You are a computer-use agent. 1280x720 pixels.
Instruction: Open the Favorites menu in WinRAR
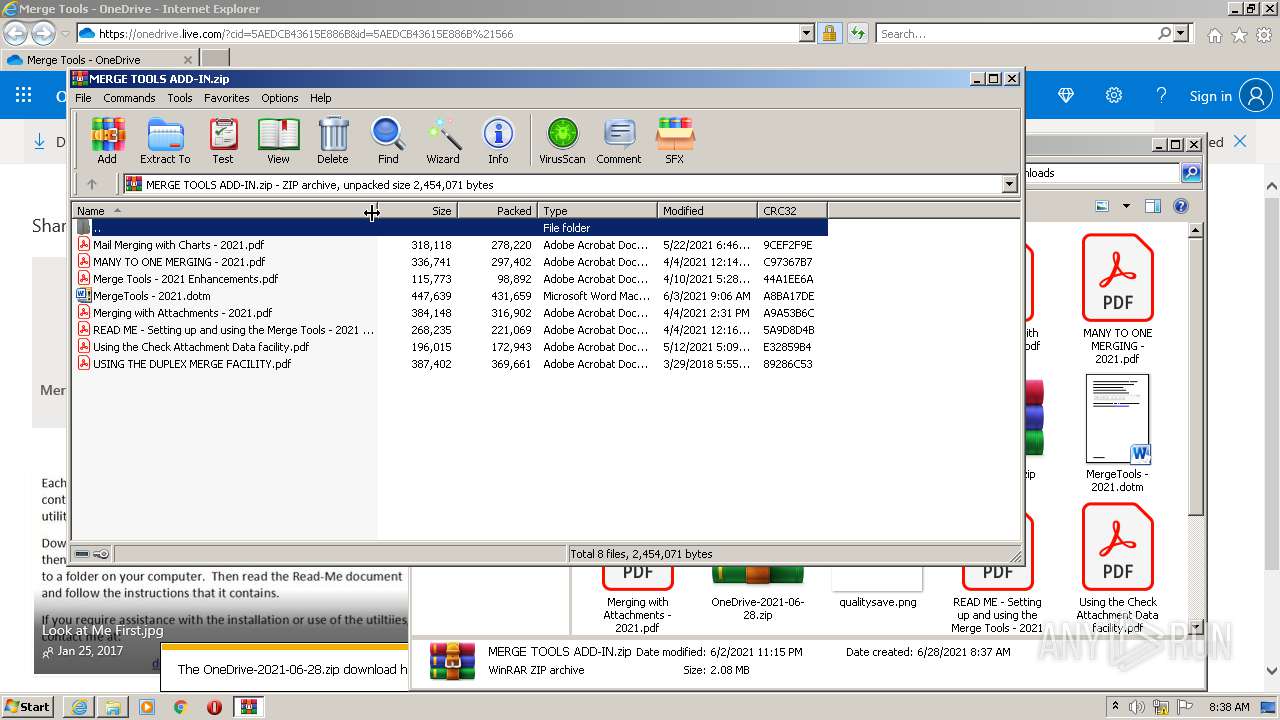(227, 98)
